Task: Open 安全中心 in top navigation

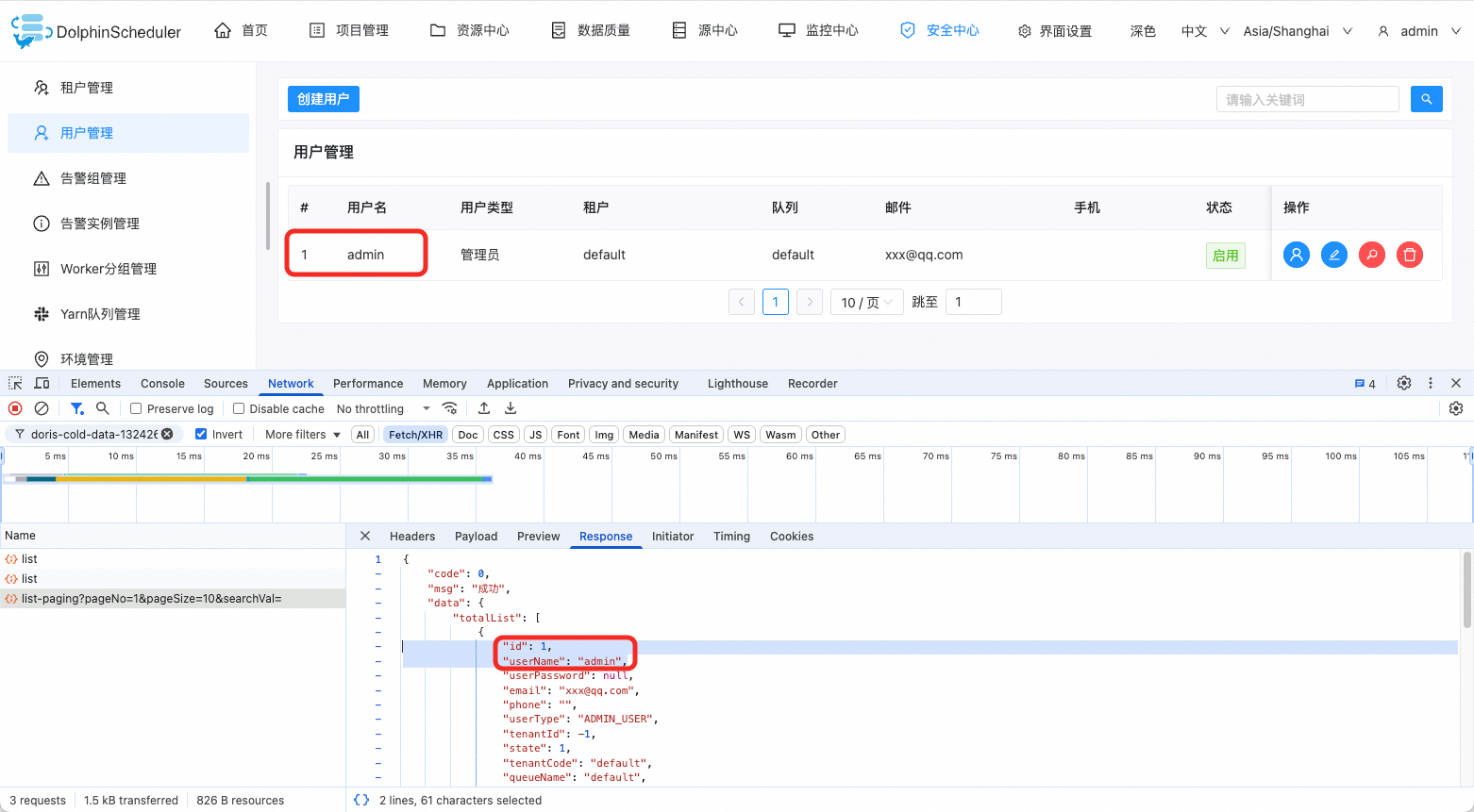Action: 940,30
